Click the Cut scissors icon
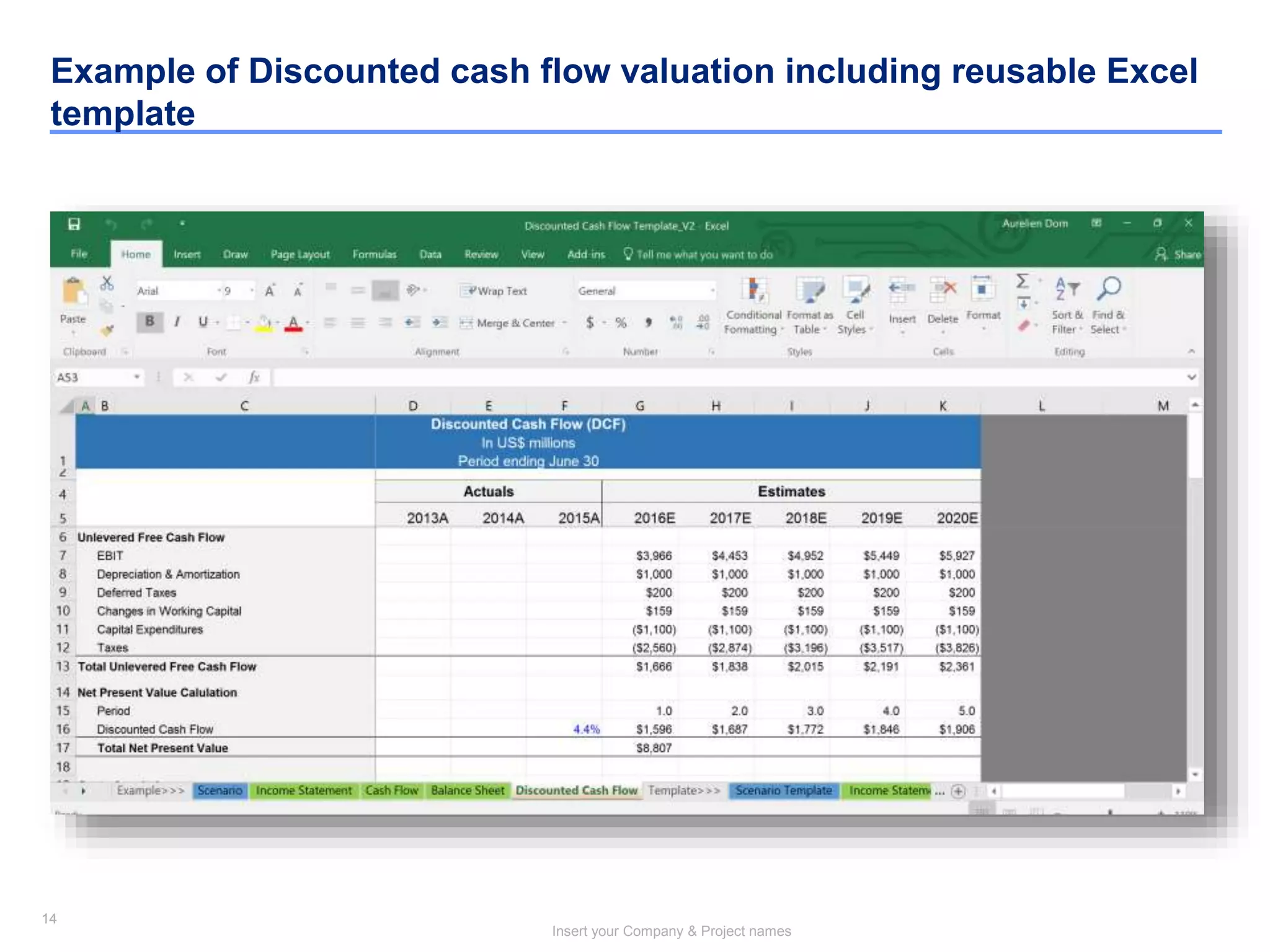This screenshot has height=952, width=1270. tap(107, 283)
